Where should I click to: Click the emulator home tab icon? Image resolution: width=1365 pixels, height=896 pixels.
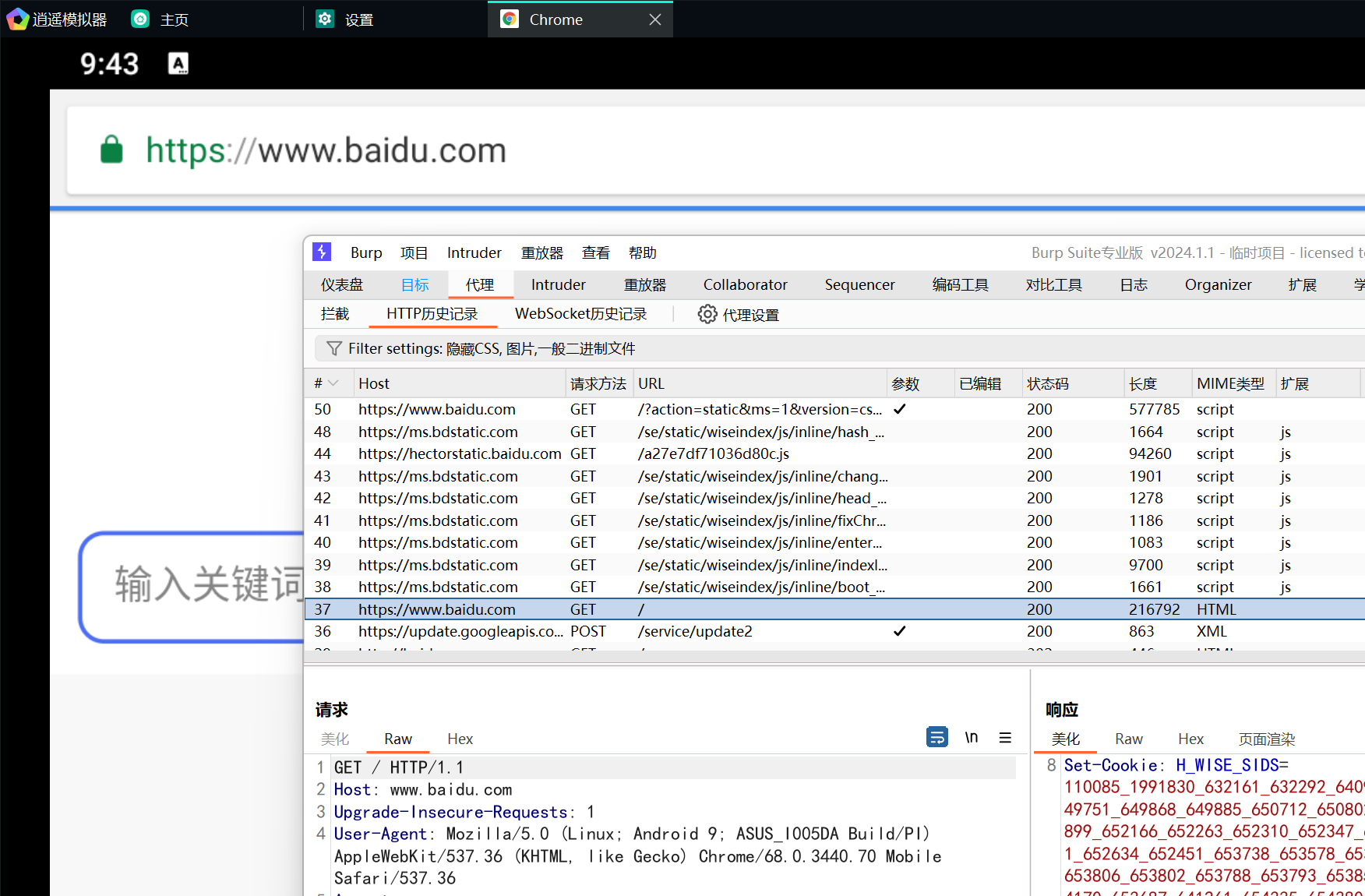click(140, 19)
